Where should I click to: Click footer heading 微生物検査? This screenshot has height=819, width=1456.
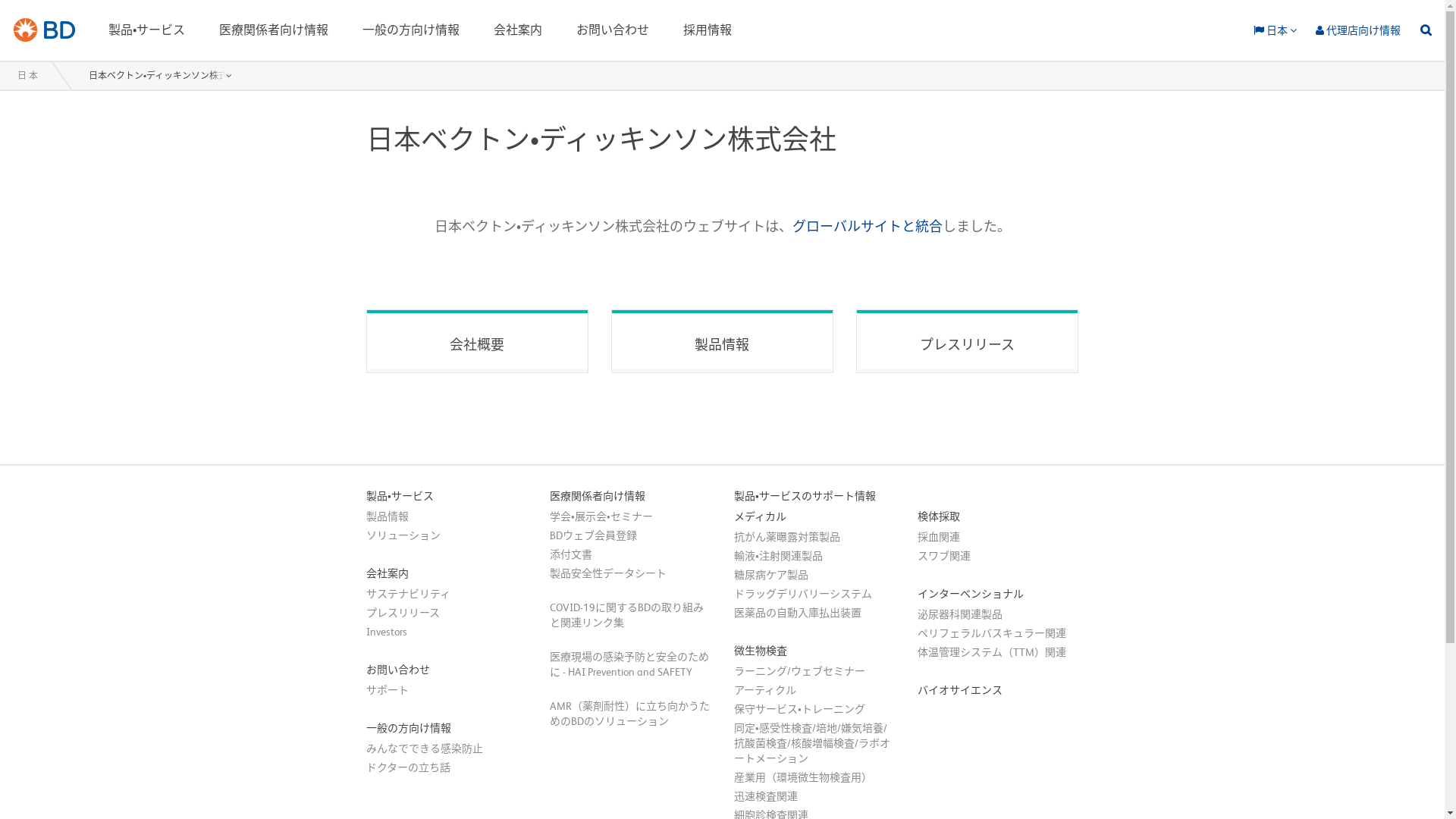(x=761, y=651)
